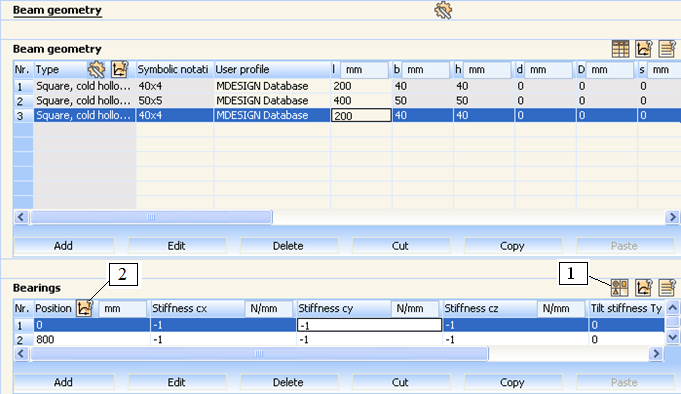Open unit selector mm for Position column
The image size is (681, 394).
[x=122, y=308]
